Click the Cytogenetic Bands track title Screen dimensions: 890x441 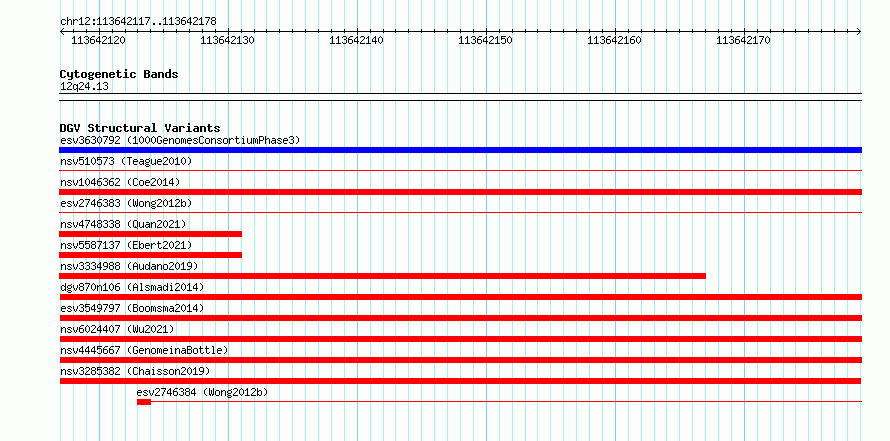click(x=119, y=74)
